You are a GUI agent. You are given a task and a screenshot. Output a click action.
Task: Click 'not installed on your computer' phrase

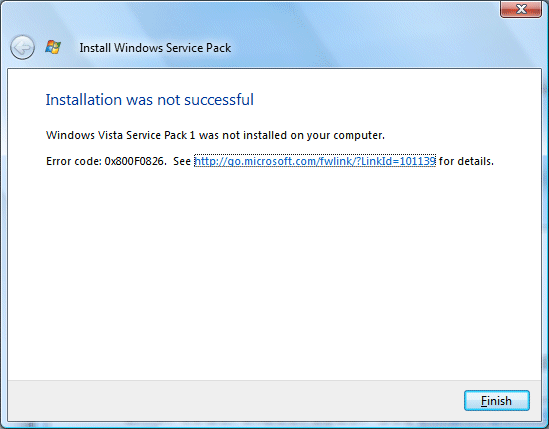pyautogui.click(x=304, y=135)
